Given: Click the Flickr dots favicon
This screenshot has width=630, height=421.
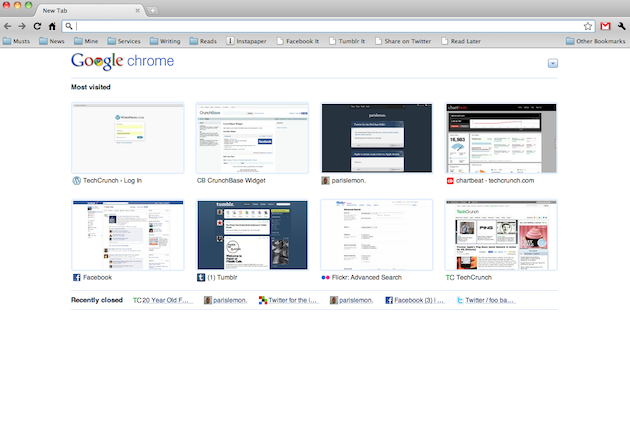Looking at the screenshot, I should (x=325, y=278).
